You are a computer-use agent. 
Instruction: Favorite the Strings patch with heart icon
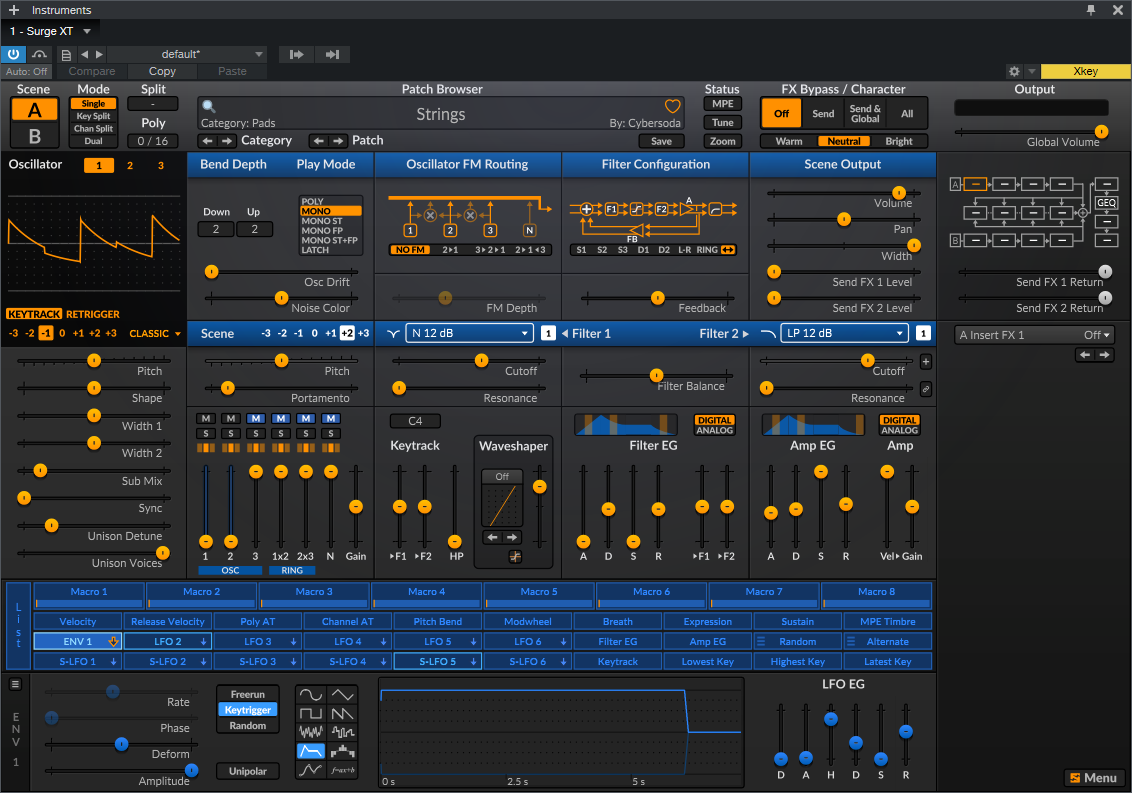coord(673,106)
